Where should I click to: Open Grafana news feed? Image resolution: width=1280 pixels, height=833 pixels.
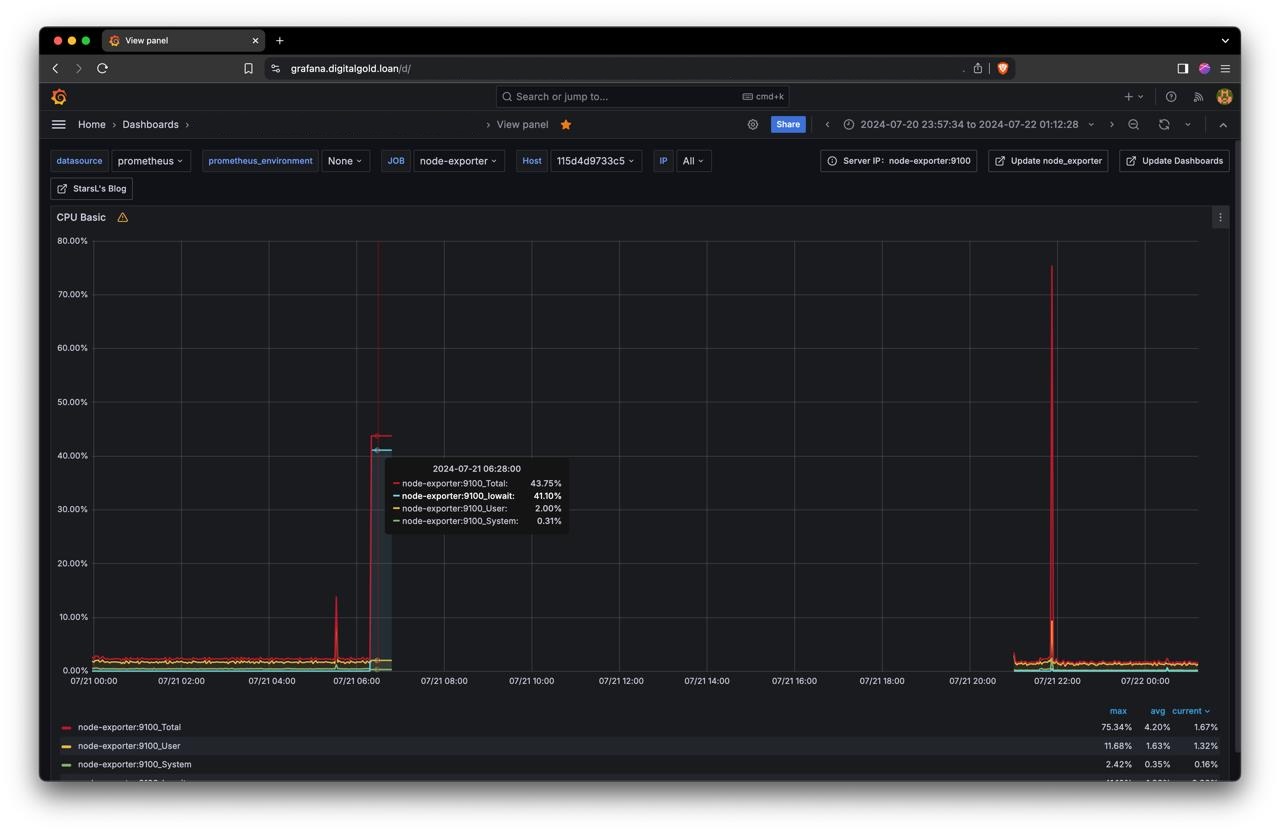pos(1198,96)
